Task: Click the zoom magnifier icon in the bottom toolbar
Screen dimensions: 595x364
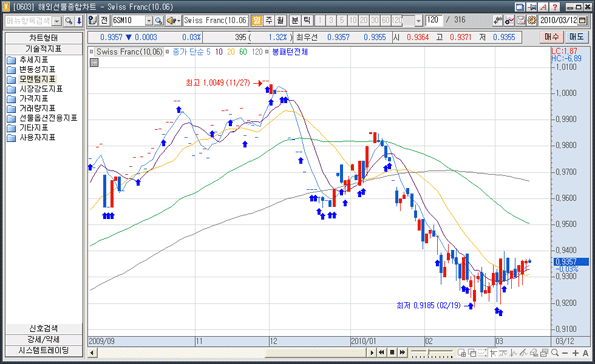Action: pos(555,353)
